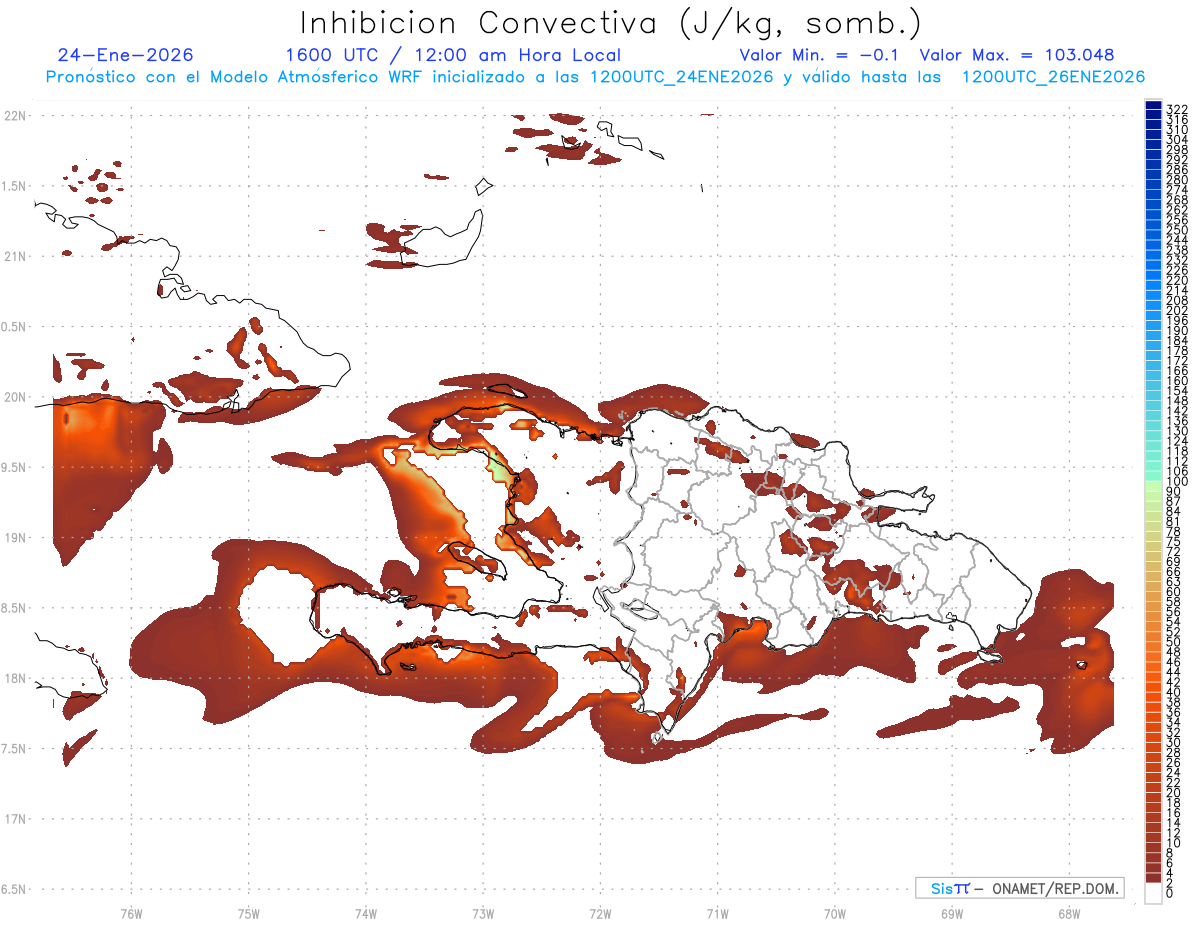The image size is (1200, 927).
Task: Click the SisTT – ONAMET/REP.DOM. credit box
Action: pos(1020,888)
